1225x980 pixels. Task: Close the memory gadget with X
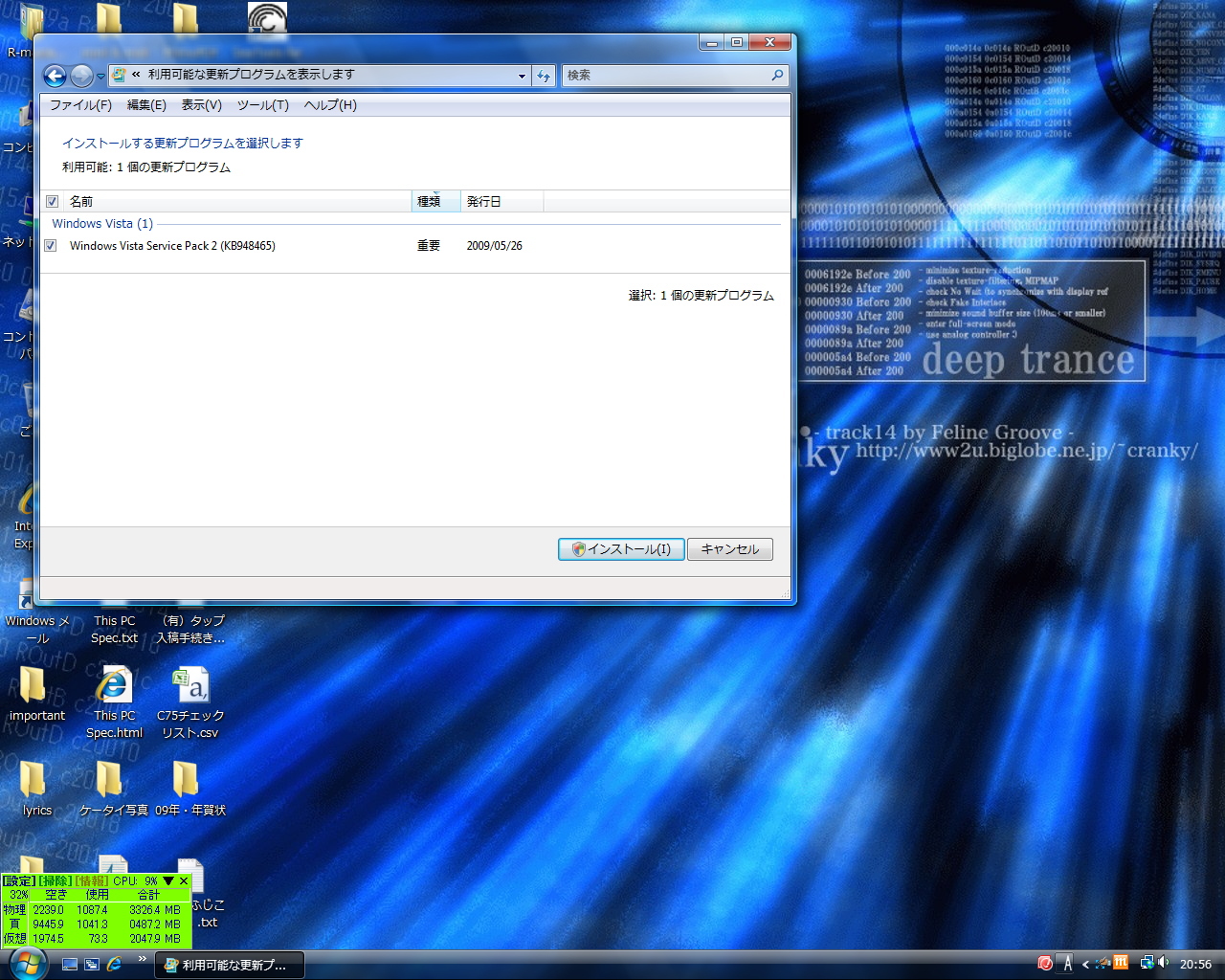[184, 880]
